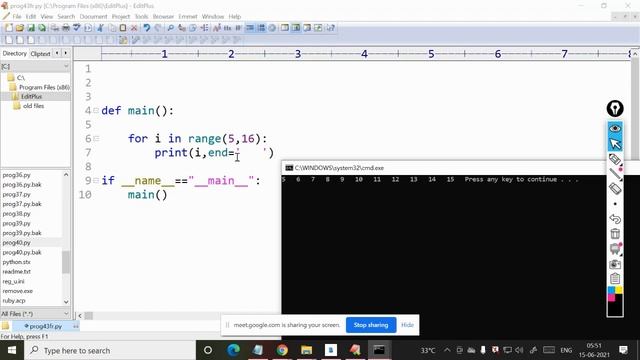Click the whiteboard icon in Epic Pen
Image resolution: width=640 pixels, height=360 pixels.
615,249
